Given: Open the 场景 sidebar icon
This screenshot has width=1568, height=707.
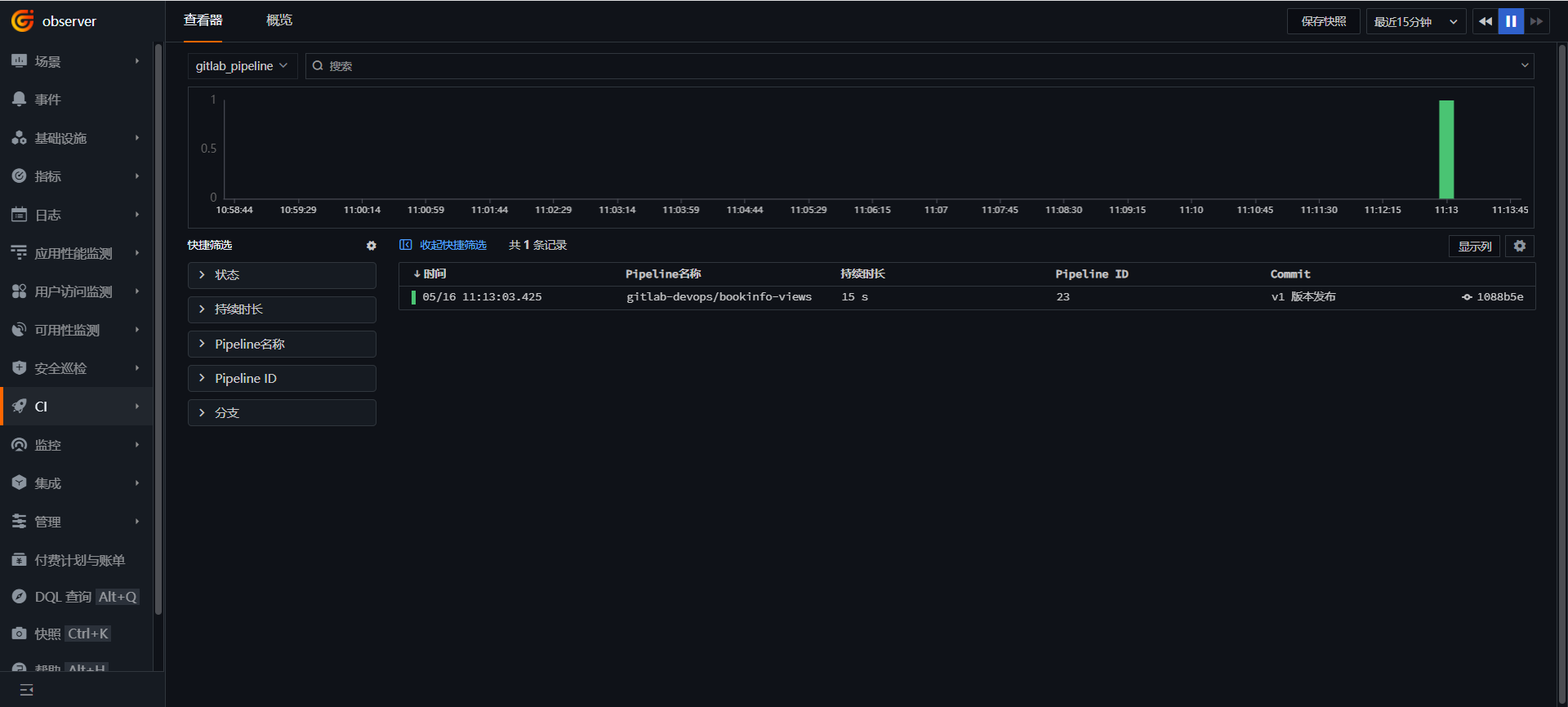Looking at the screenshot, I should (x=19, y=61).
